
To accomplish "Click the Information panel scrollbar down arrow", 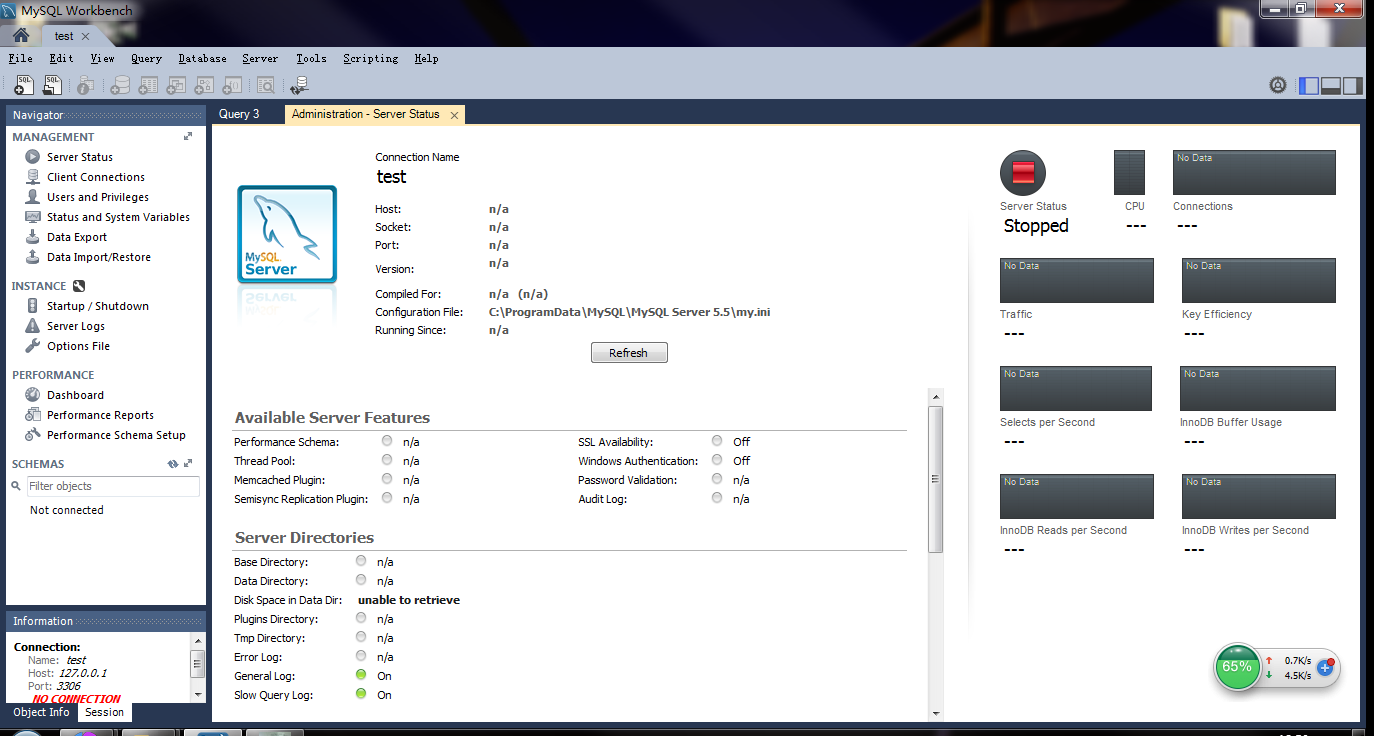I will click(198, 694).
